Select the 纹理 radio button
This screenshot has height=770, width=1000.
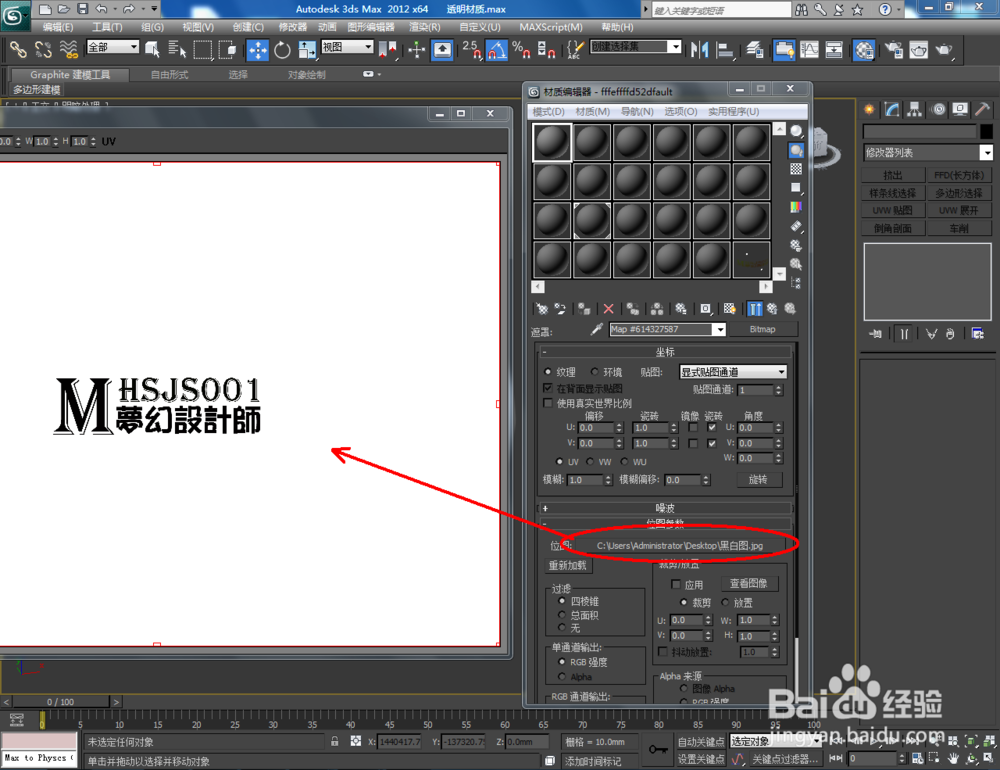[x=547, y=371]
